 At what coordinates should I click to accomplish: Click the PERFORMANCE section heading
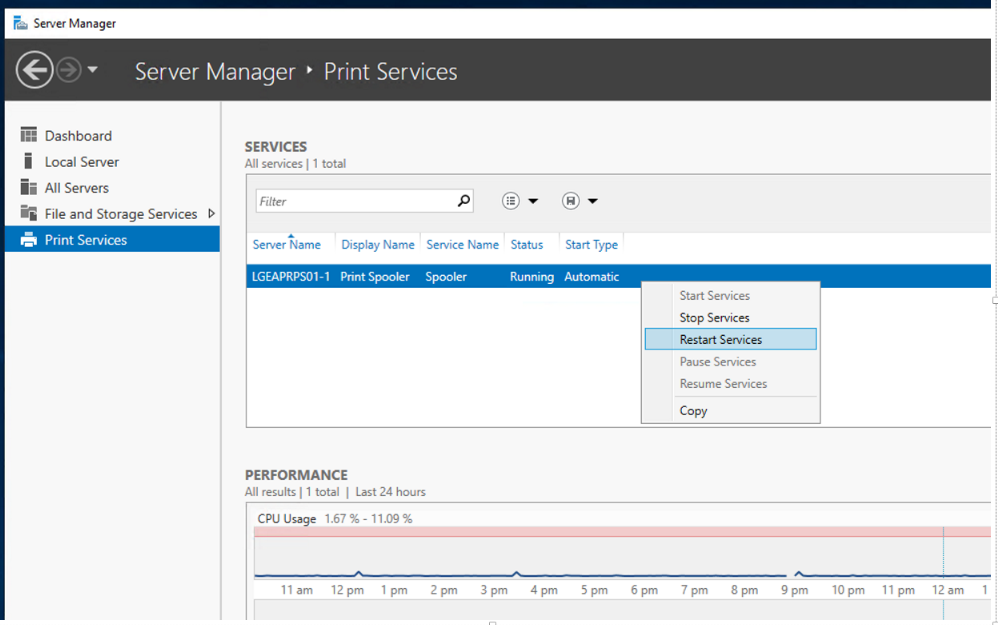point(296,475)
